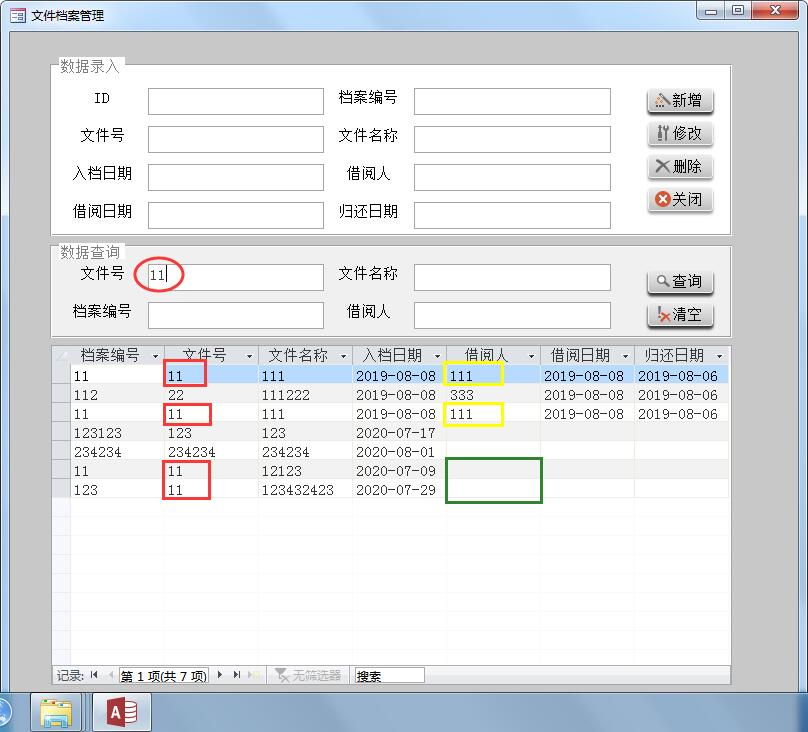The height and width of the screenshot is (732, 808).
Task: Click the 文件号 query field containing 11
Action: [x=235, y=277]
